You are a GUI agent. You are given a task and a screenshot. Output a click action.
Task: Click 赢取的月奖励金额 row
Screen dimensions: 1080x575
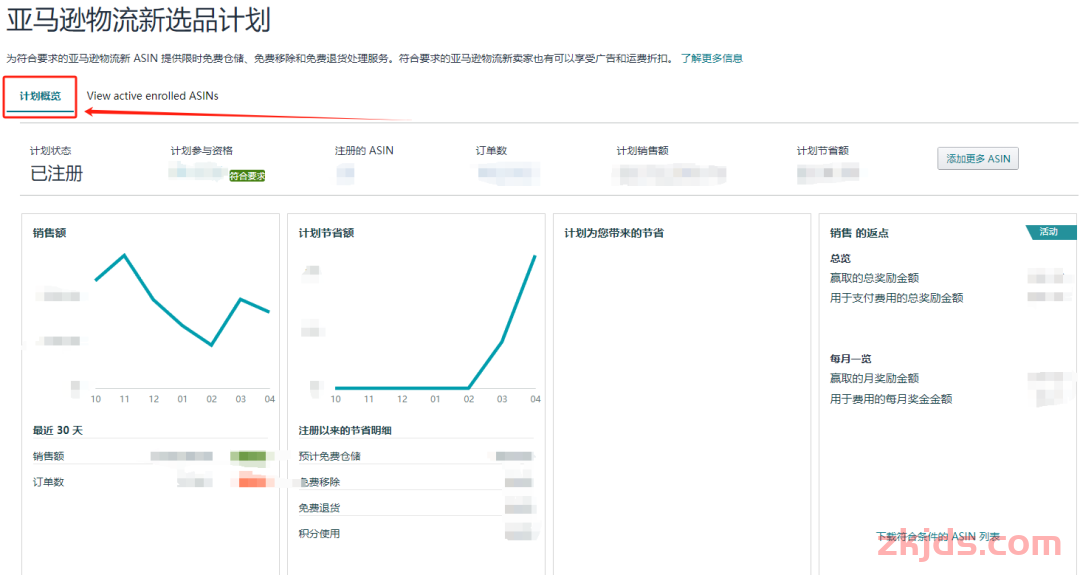tap(950, 378)
